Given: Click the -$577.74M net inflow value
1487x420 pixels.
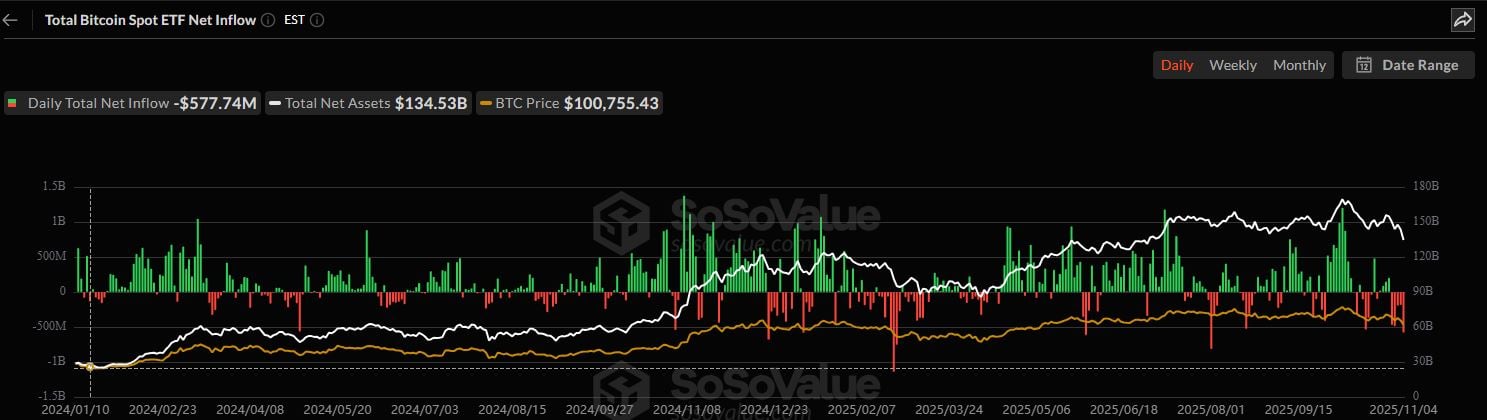Looking at the screenshot, I should click(x=215, y=103).
